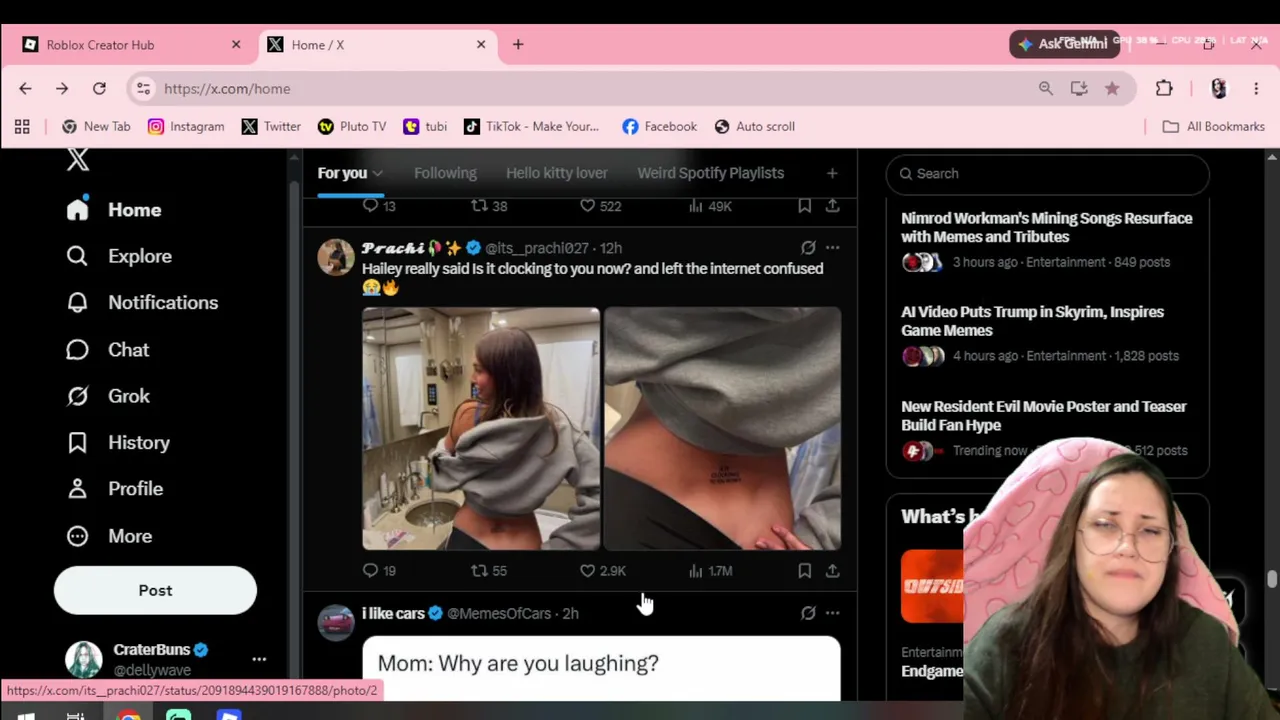Like the post with 522 likes
This screenshot has width=1280, height=720.
click(601, 206)
